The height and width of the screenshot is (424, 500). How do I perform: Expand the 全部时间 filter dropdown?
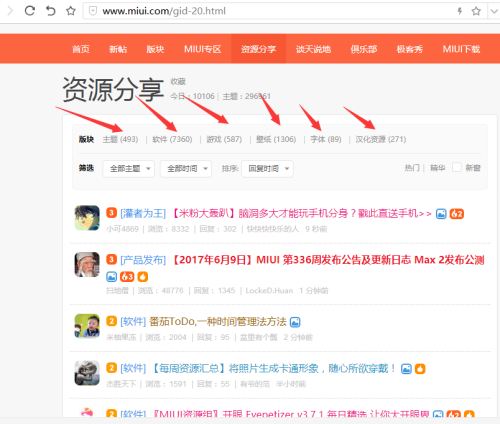pos(186,169)
